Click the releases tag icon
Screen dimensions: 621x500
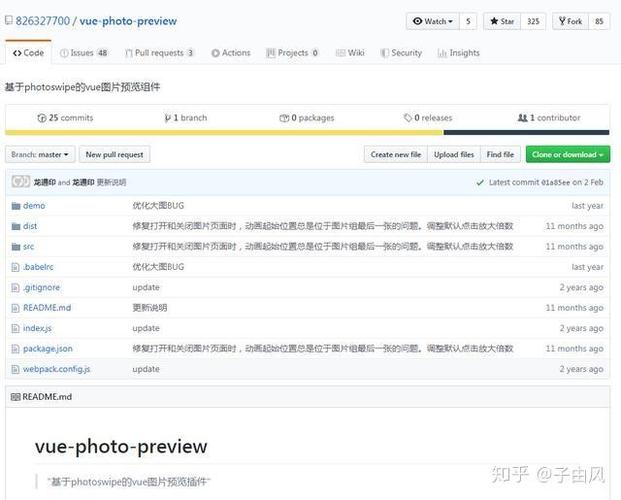coord(408,118)
